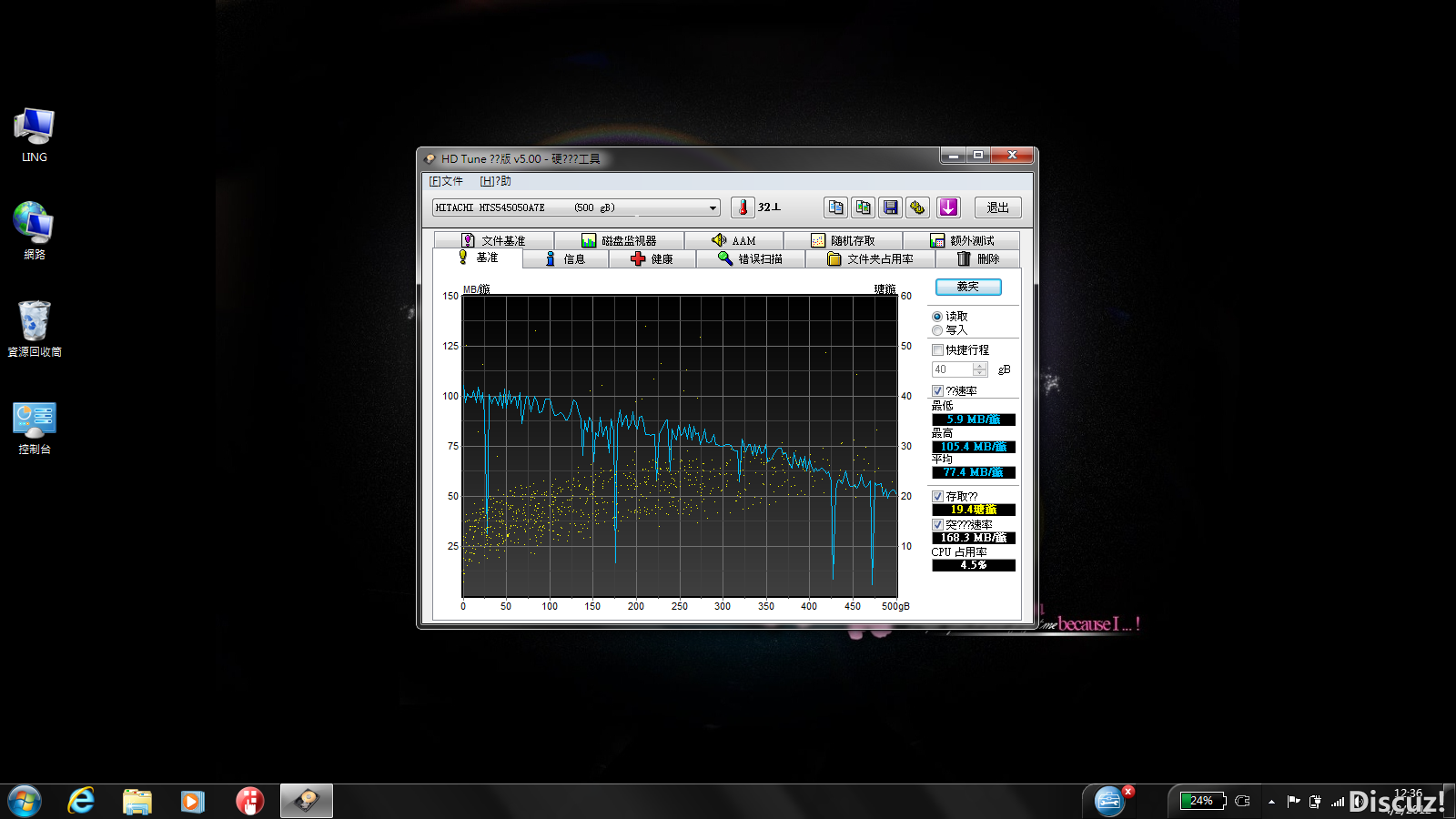Switch to the 随机存取 tab
Screen dimensions: 1456x819
[843, 240]
